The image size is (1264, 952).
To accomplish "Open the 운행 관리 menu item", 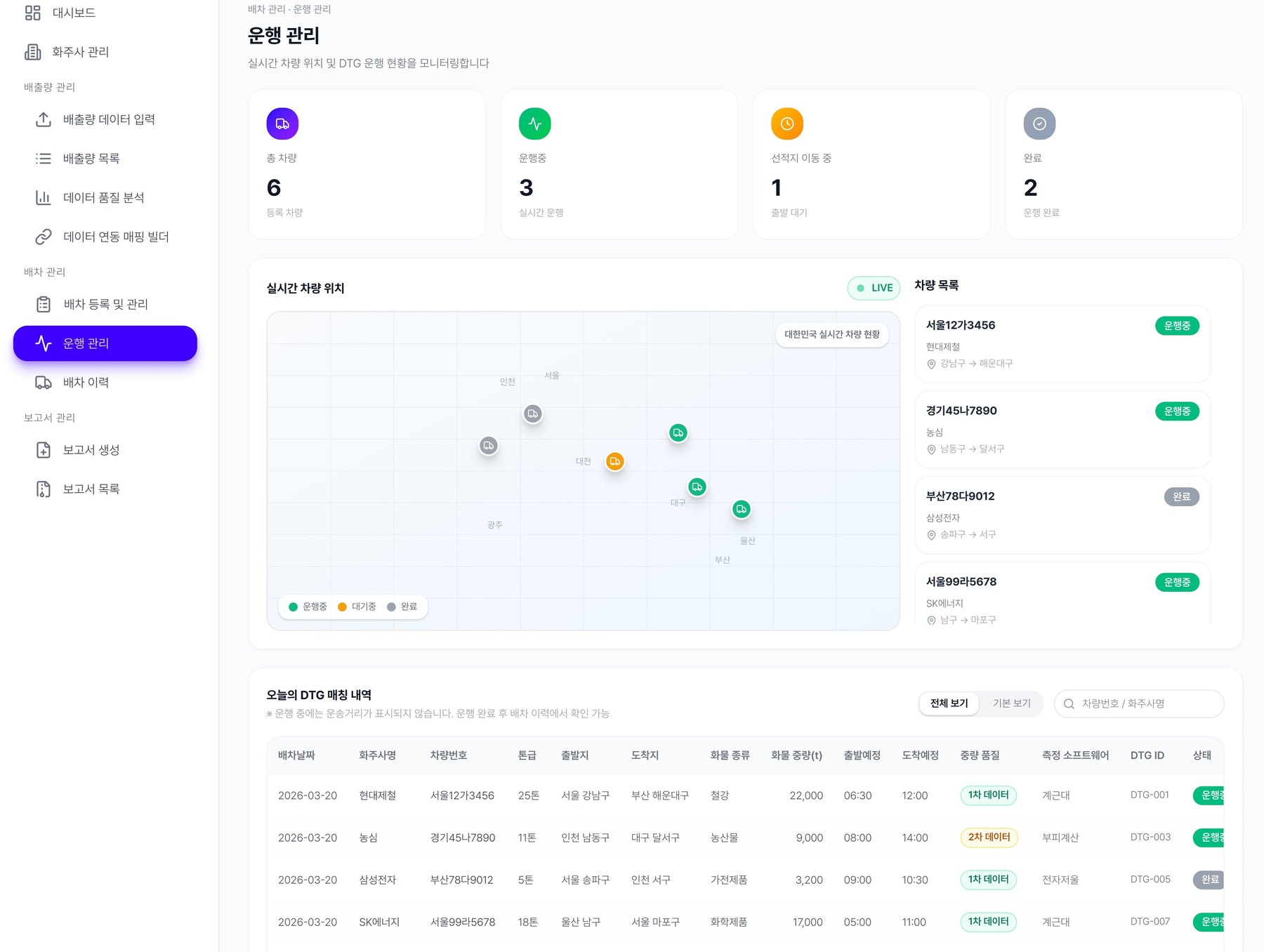I will [x=105, y=343].
